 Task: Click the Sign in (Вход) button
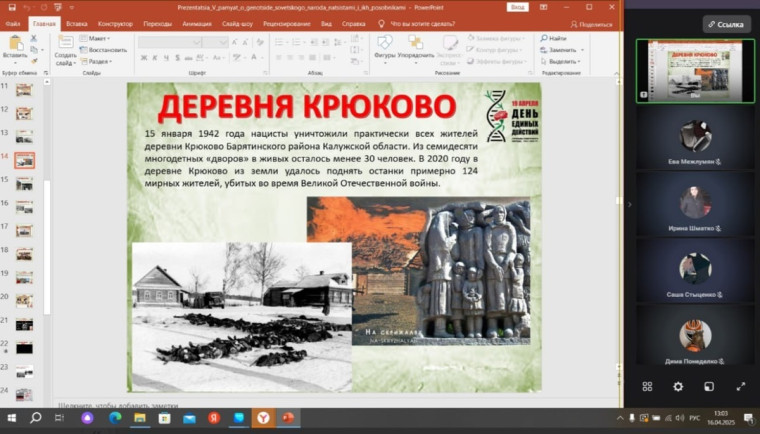[517, 7]
